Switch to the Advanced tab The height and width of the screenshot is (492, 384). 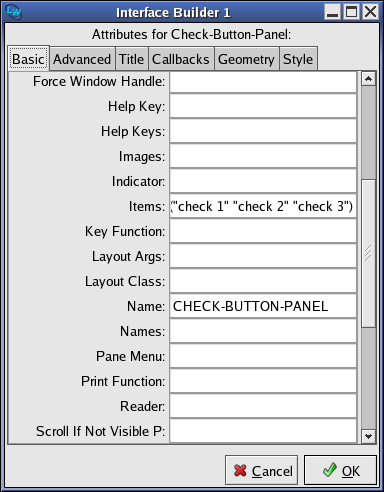pyautogui.click(x=82, y=59)
